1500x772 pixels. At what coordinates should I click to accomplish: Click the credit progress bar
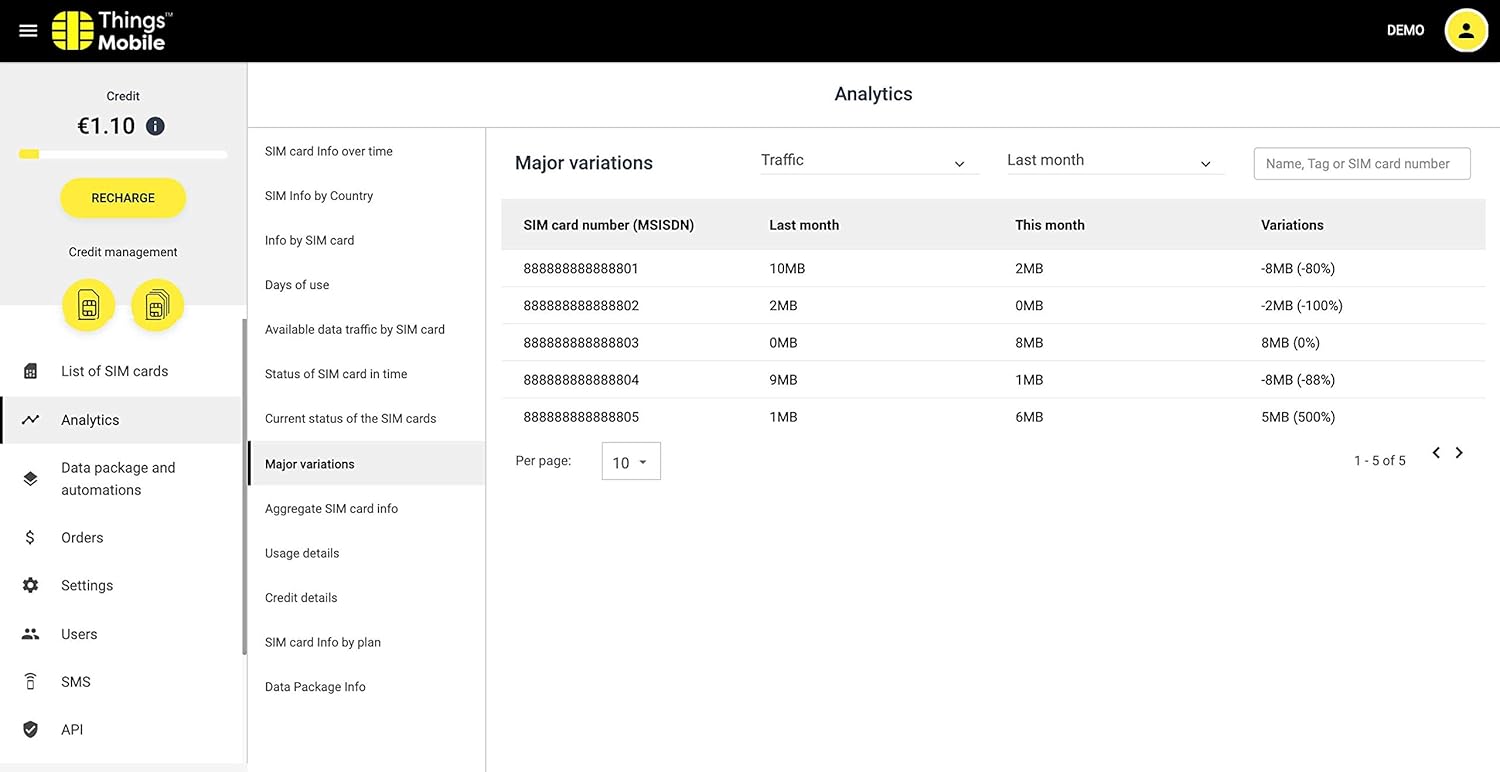123,154
